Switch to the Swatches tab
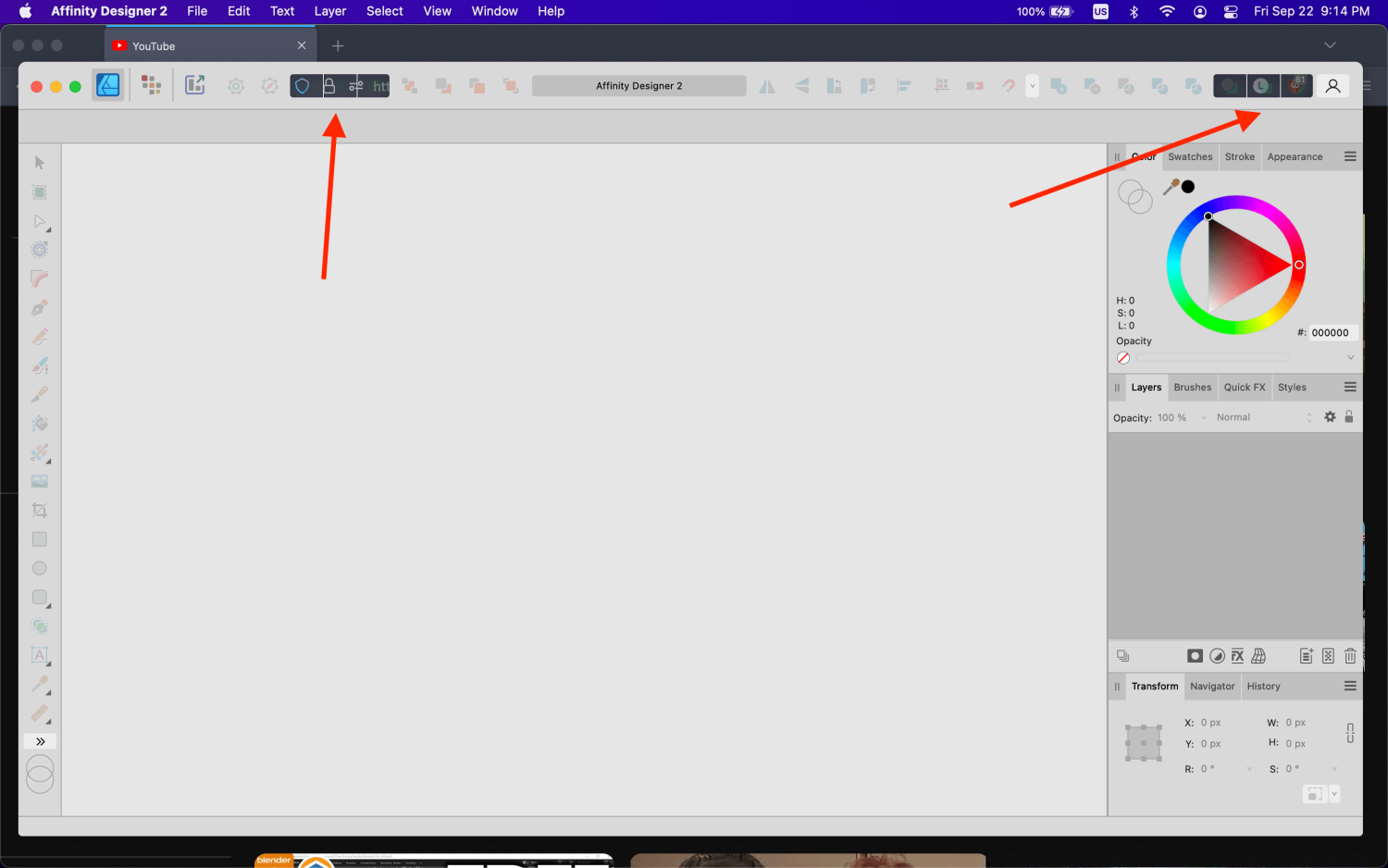 (x=1190, y=156)
